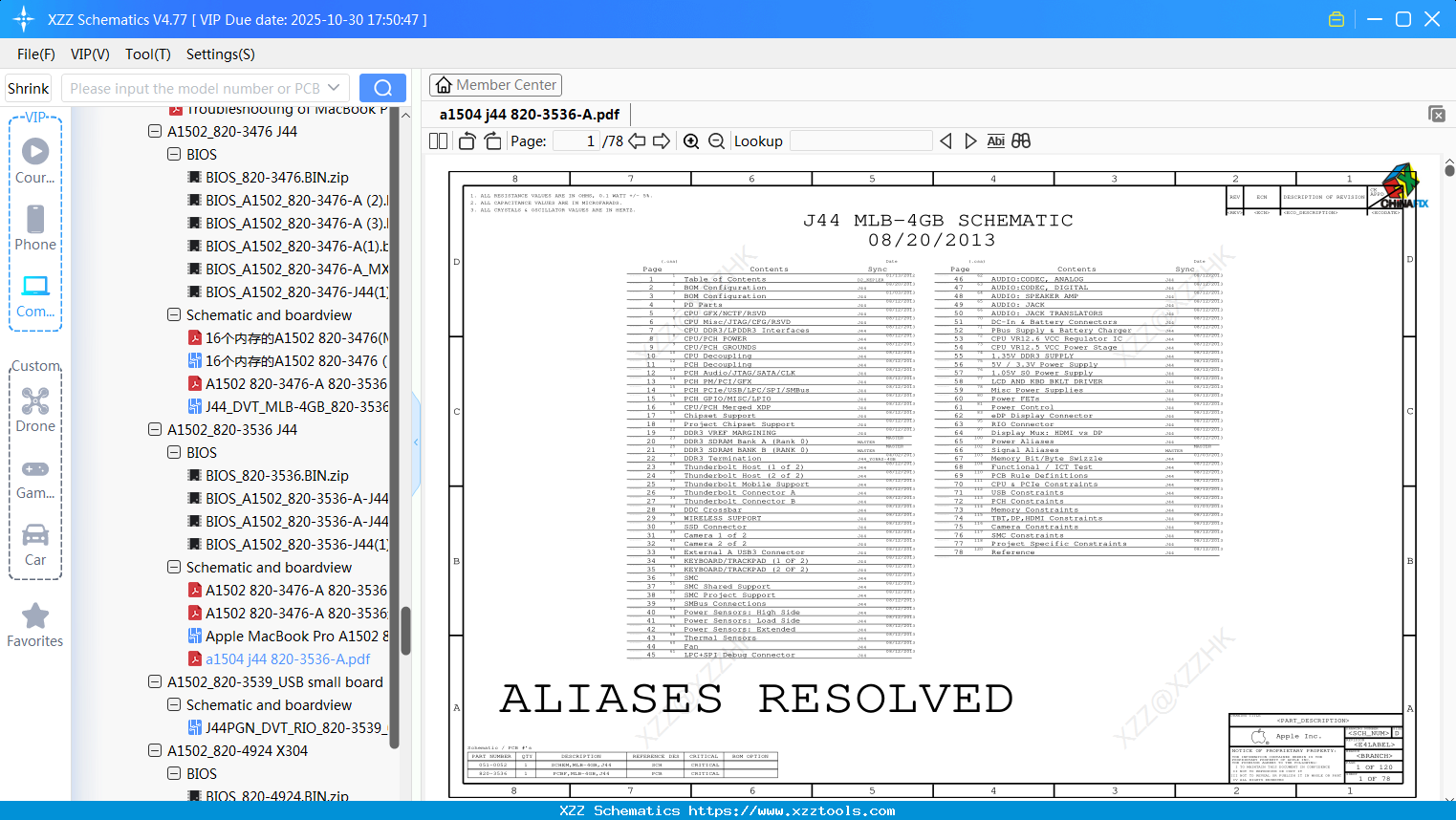The height and width of the screenshot is (820, 1456).
Task: Collapse the left panel using splitter handle
Action: pos(416,442)
